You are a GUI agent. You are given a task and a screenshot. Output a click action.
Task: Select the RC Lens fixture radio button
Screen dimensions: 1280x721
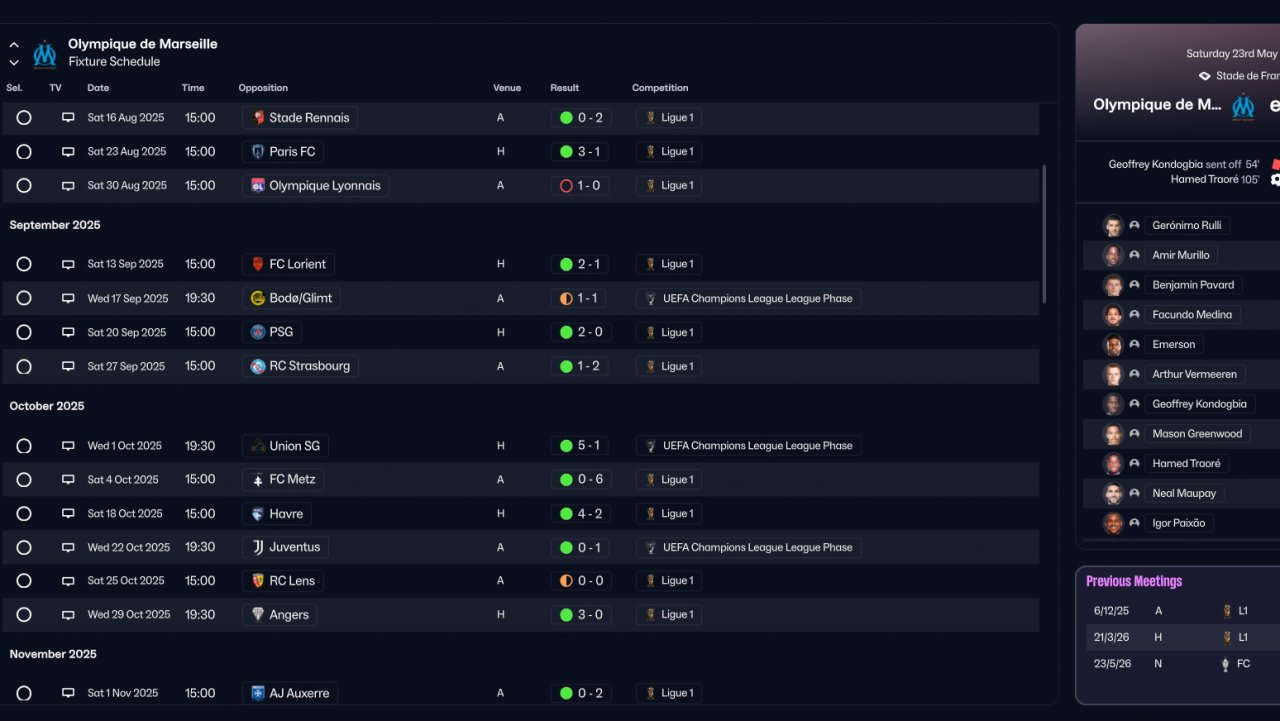[24, 581]
